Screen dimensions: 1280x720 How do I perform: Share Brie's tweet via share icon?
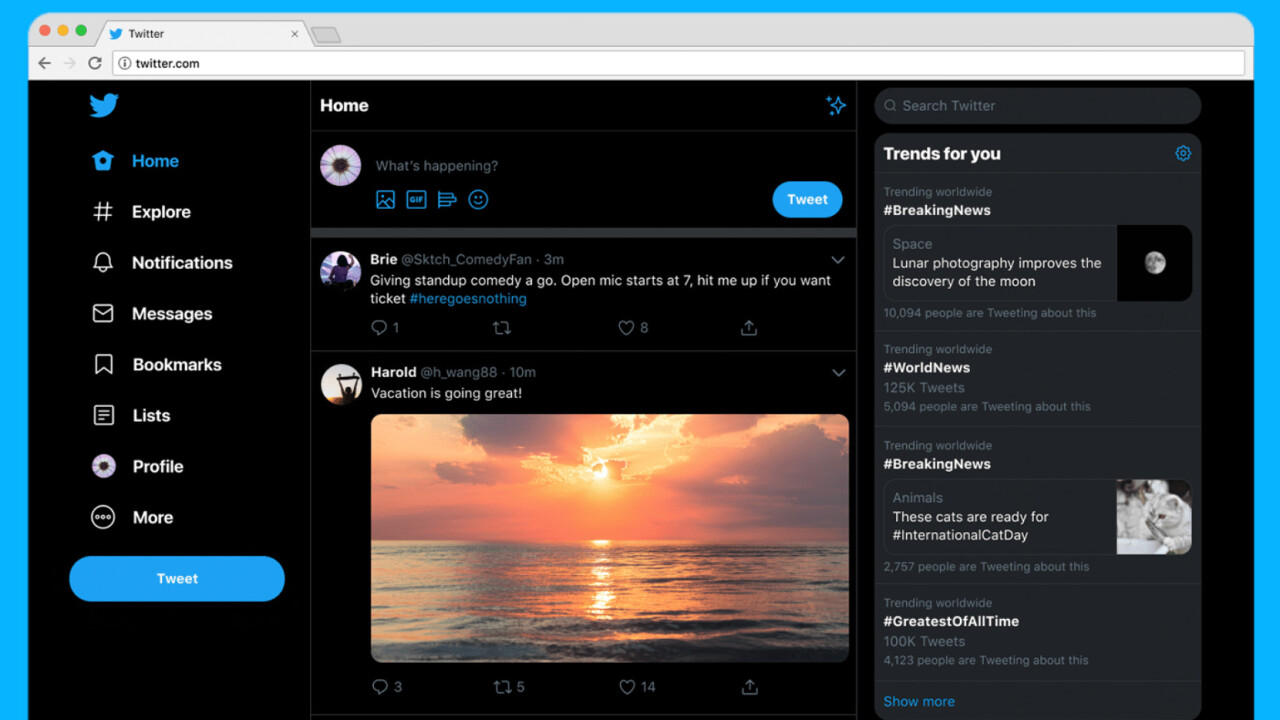[x=748, y=328]
